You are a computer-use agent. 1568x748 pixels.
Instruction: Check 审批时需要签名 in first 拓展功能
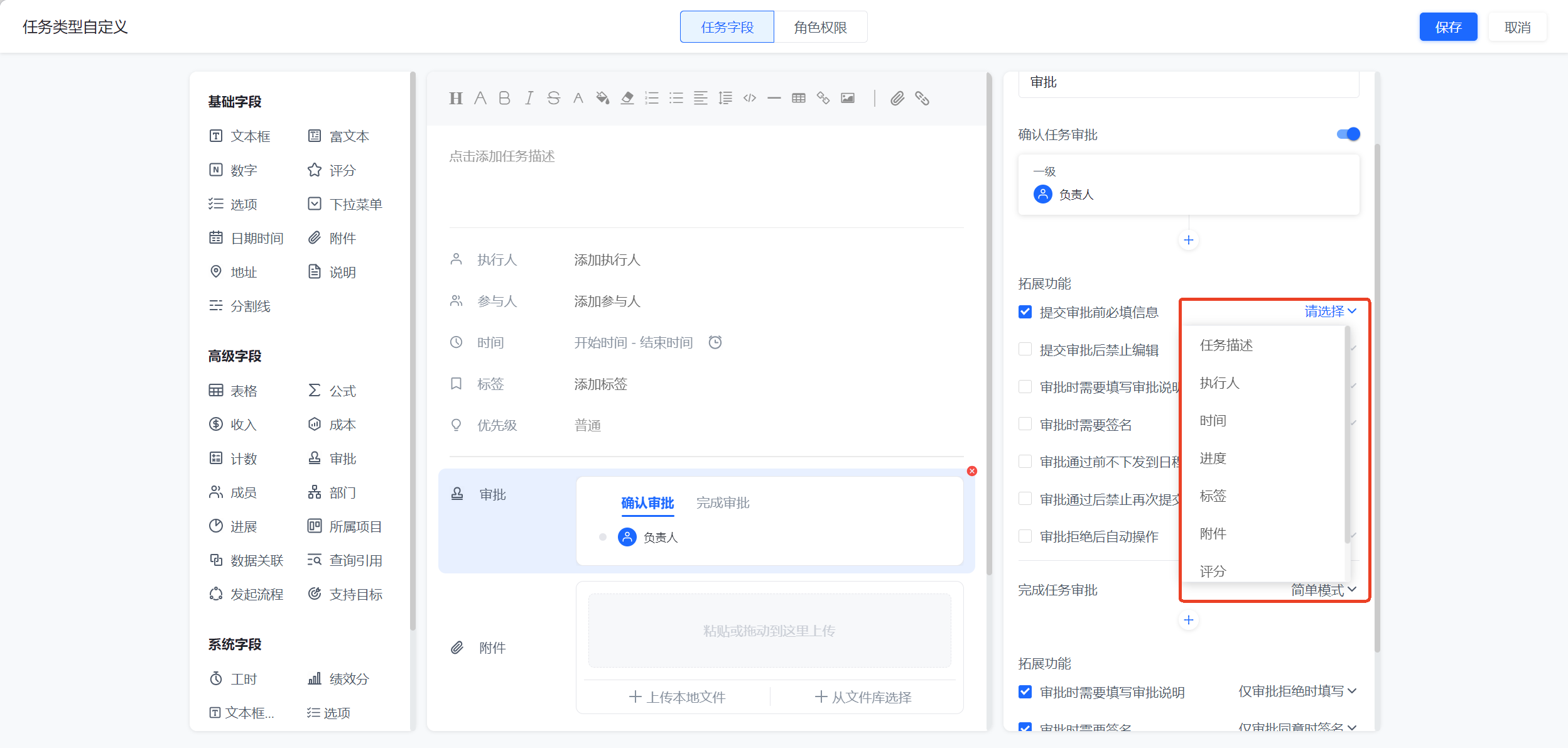[1025, 424]
